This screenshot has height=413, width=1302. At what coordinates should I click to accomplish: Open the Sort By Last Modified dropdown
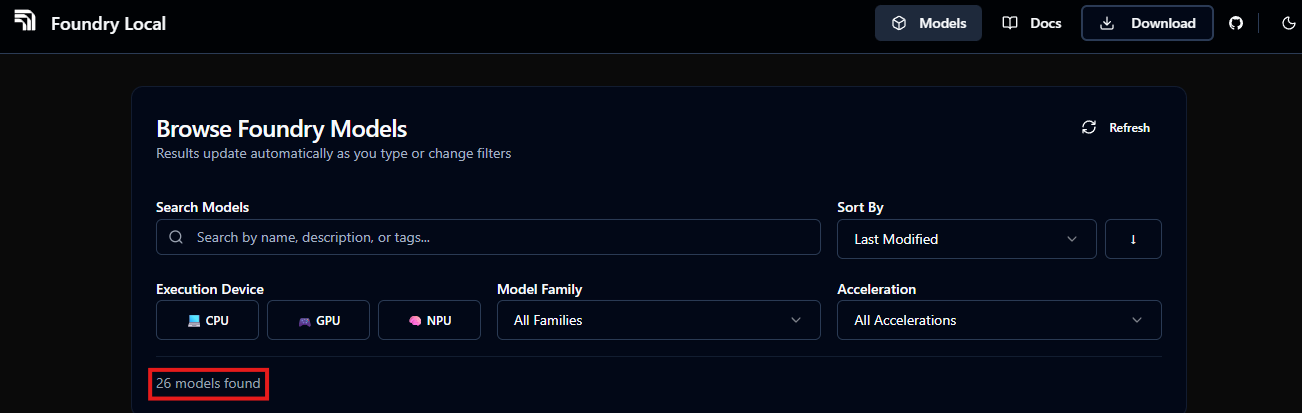click(x=966, y=239)
